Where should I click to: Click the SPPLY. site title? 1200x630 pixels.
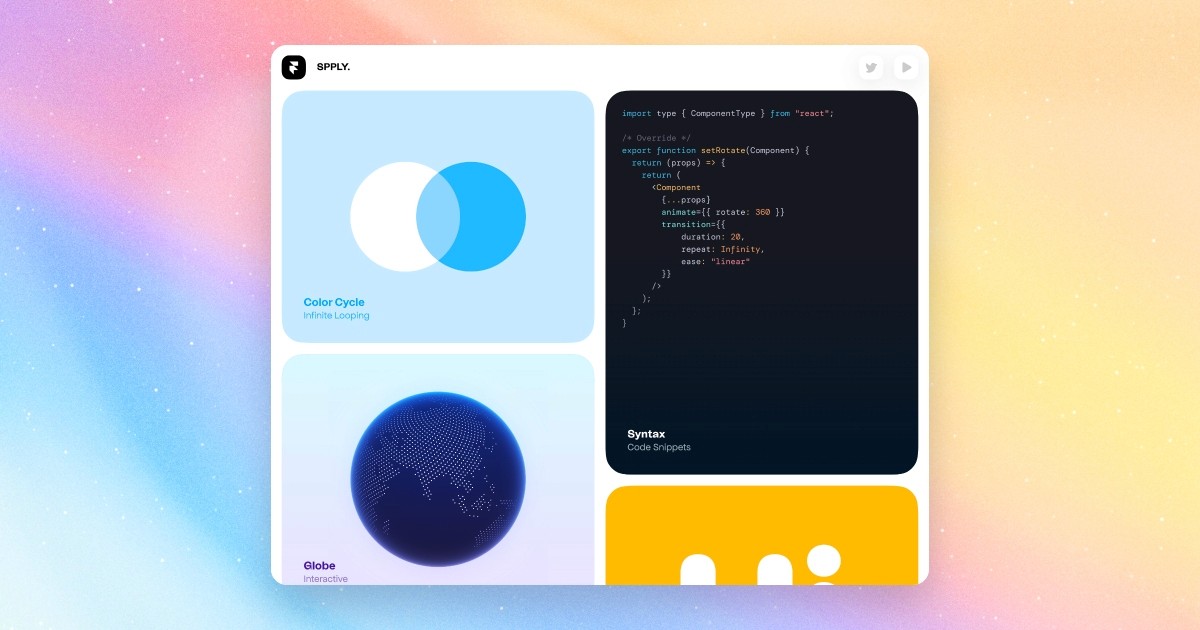(x=333, y=67)
